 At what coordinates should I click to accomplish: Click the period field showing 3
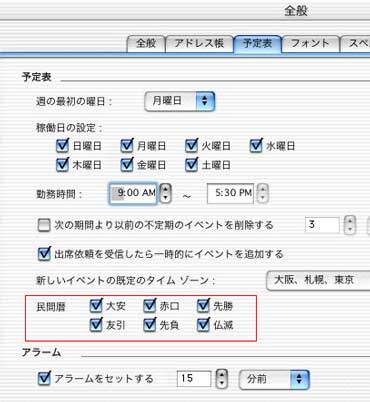click(x=322, y=225)
